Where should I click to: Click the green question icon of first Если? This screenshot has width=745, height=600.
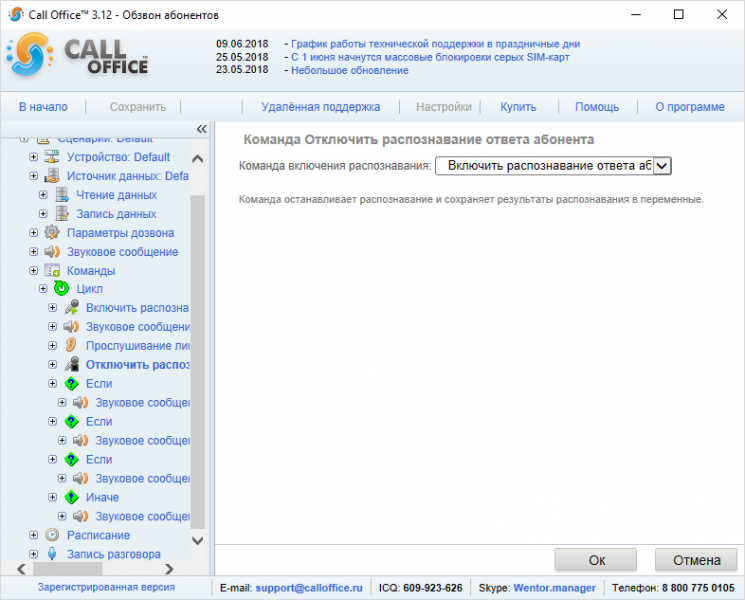[71, 383]
